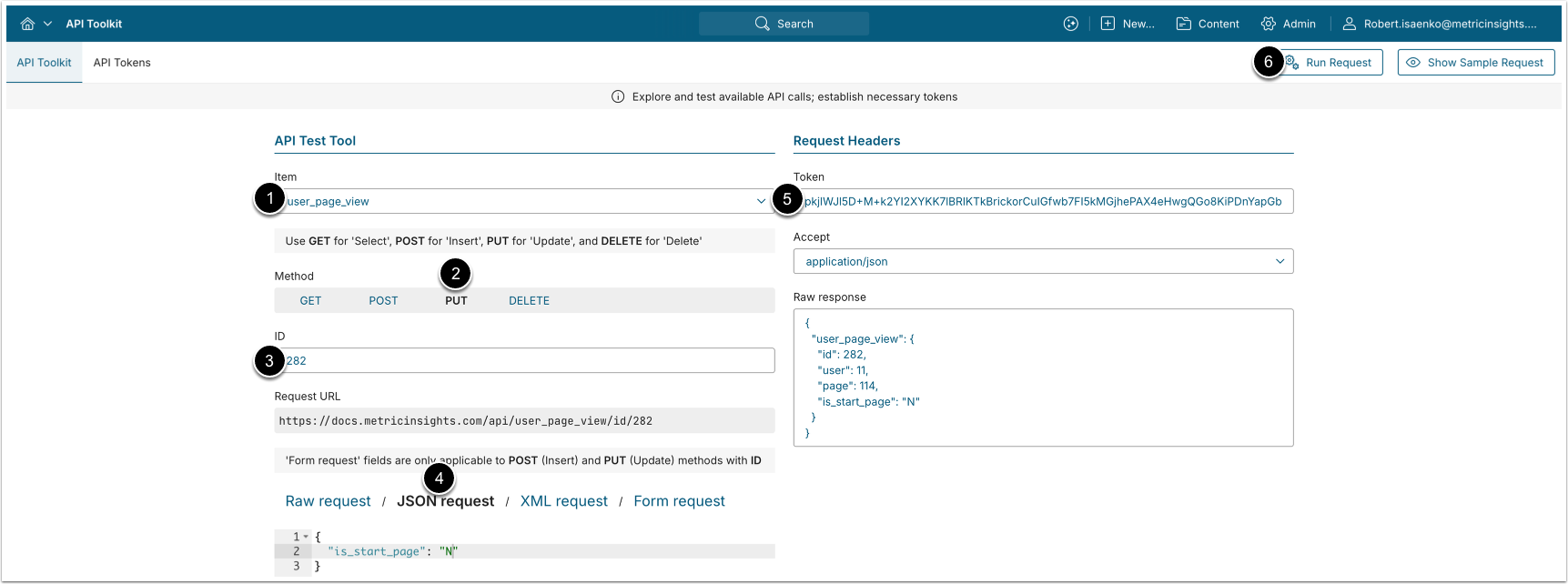The width and height of the screenshot is (1568, 584).
Task: Click editor line number 3
Action: click(296, 566)
